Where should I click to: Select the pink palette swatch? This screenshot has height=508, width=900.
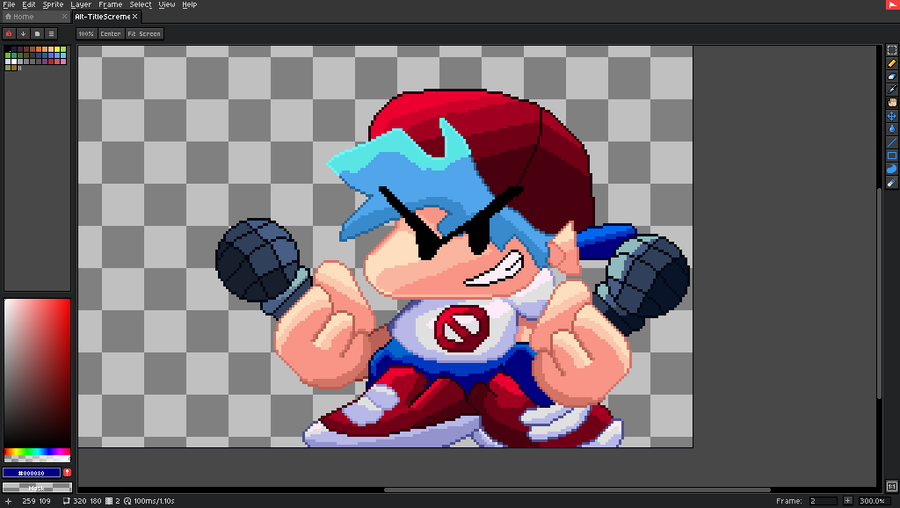coord(64,61)
